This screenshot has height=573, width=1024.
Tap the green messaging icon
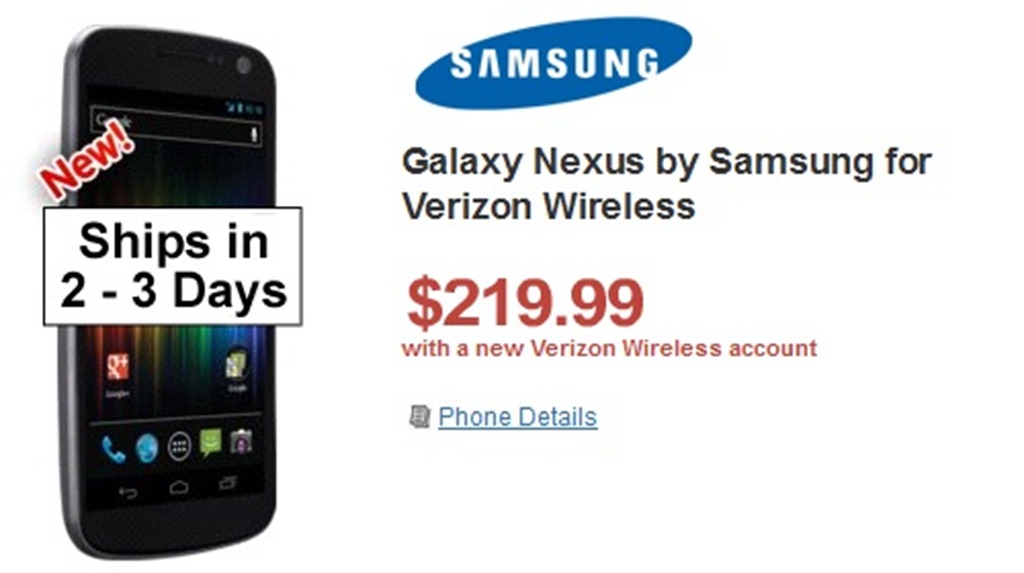point(210,443)
